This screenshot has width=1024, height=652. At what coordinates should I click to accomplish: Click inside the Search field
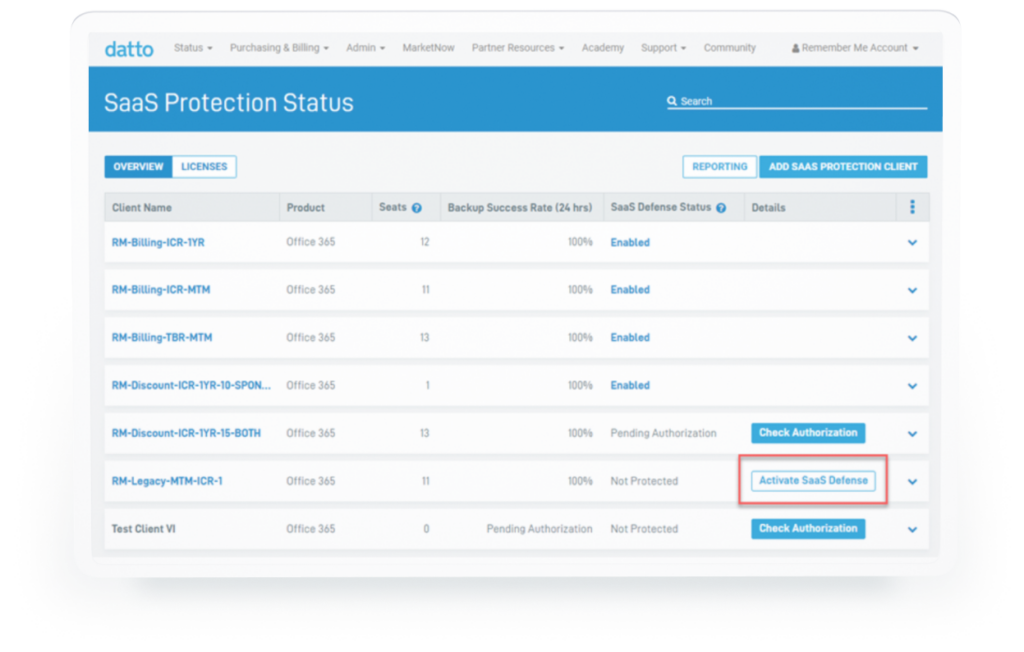[800, 100]
